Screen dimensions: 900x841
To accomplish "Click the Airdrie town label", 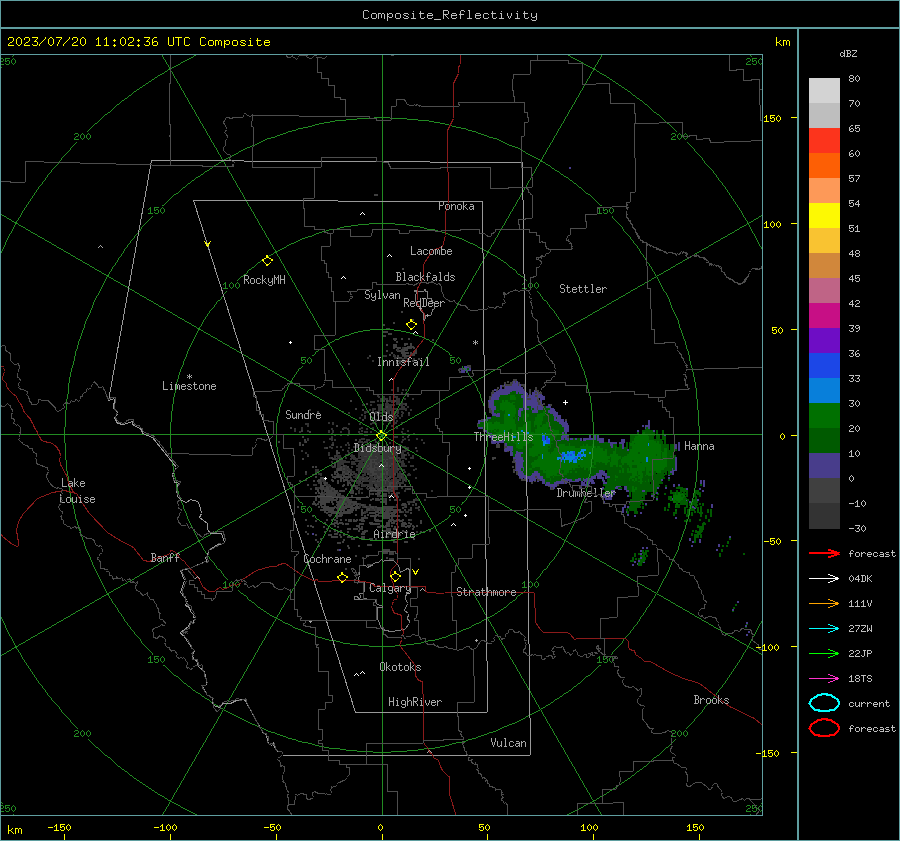I will (394, 534).
